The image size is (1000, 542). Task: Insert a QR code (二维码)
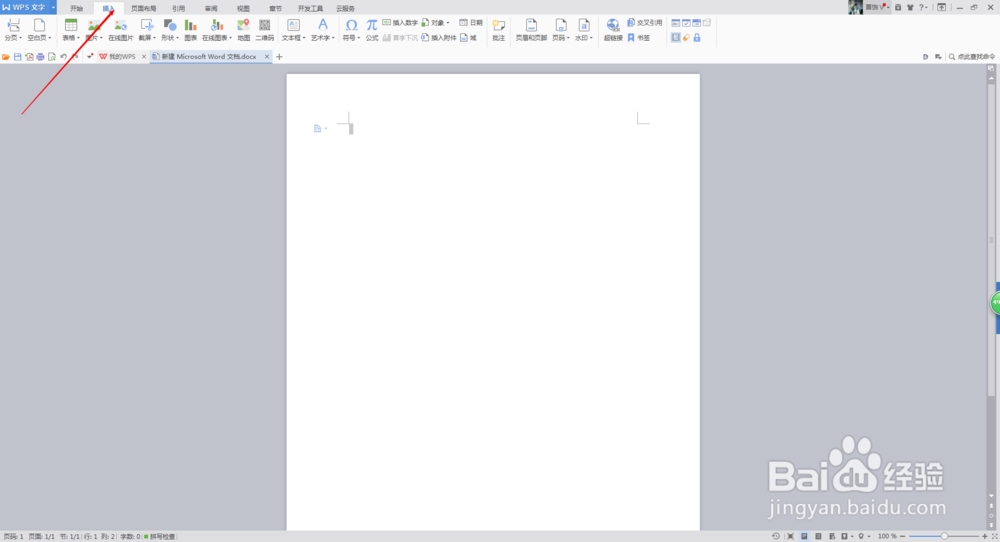coord(265,30)
